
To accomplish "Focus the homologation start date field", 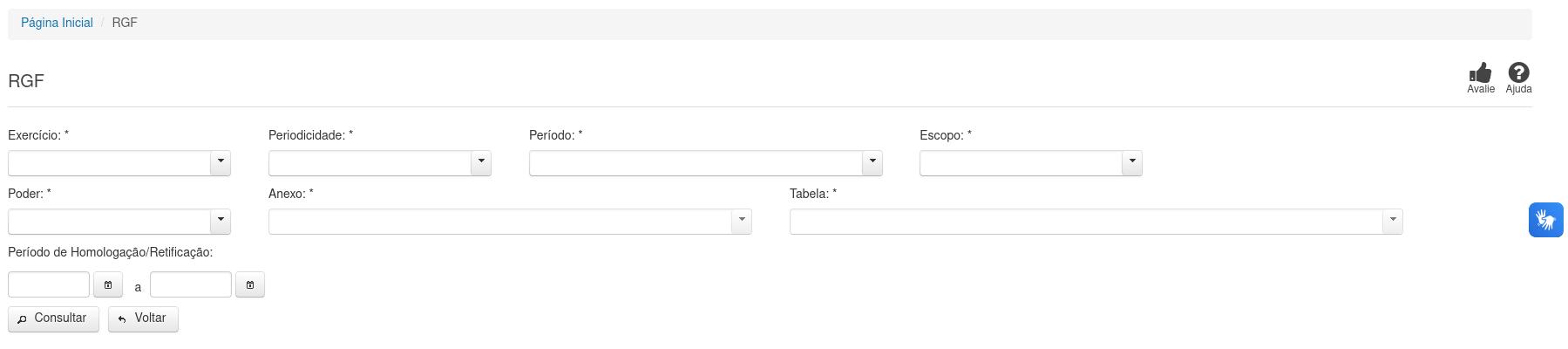I will click(x=49, y=285).
